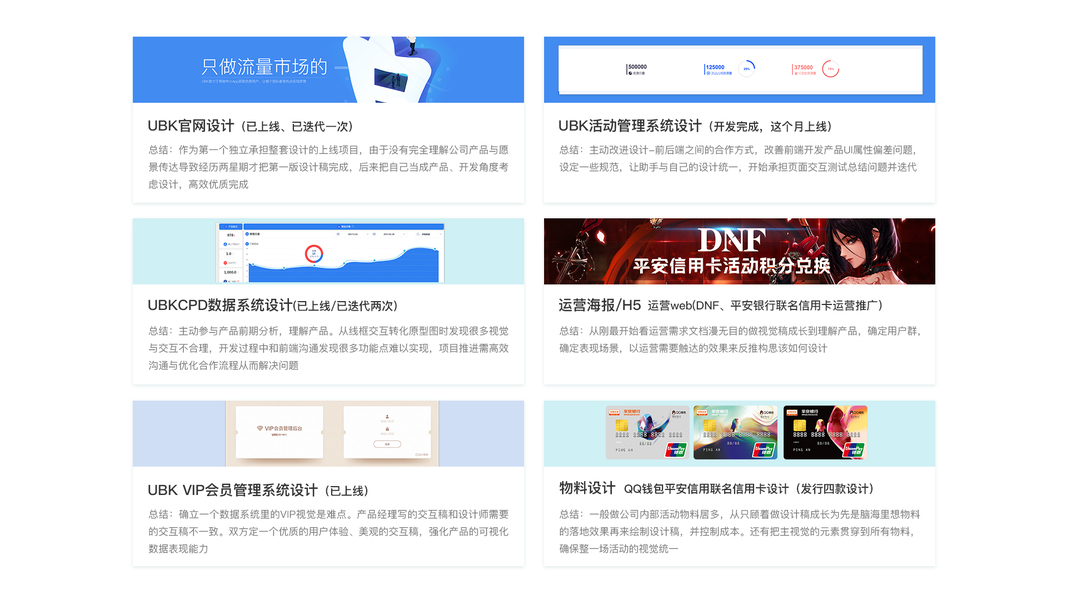Open the UBKCPD数据系统 chart thumbnail
Screen dimensions: 1067x600
328,251
